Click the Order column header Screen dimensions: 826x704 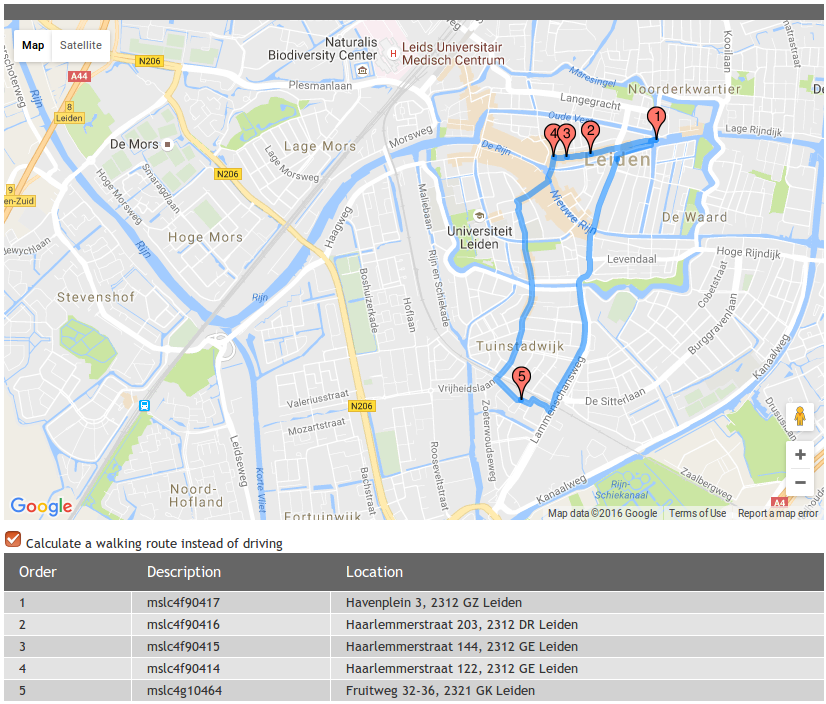38,572
